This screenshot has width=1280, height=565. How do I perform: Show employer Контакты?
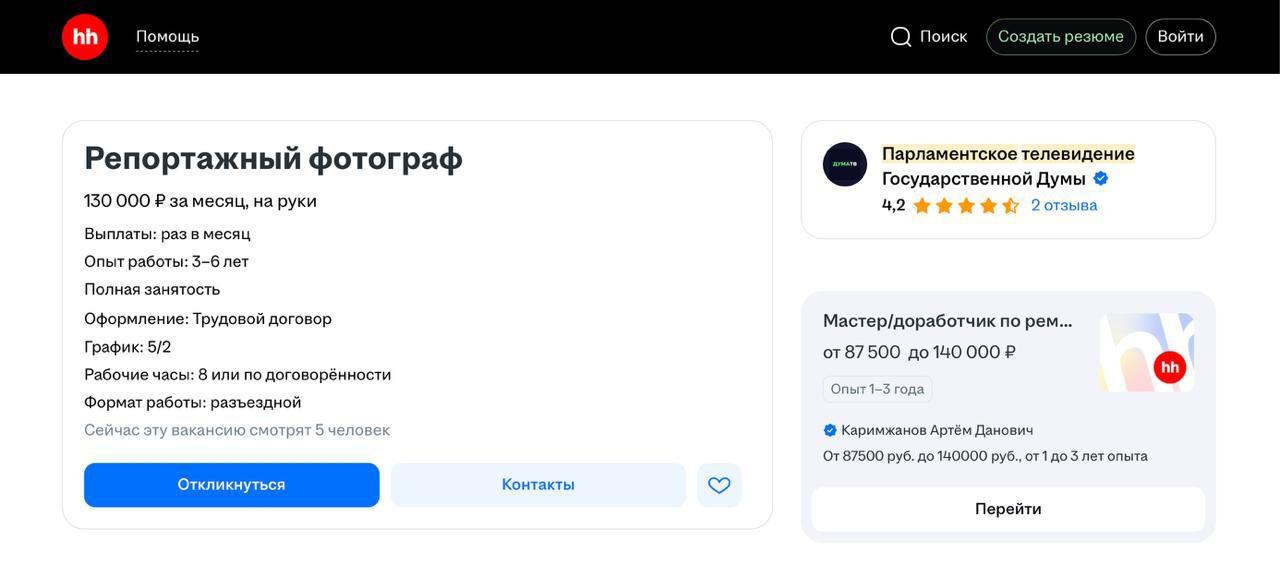click(x=538, y=485)
